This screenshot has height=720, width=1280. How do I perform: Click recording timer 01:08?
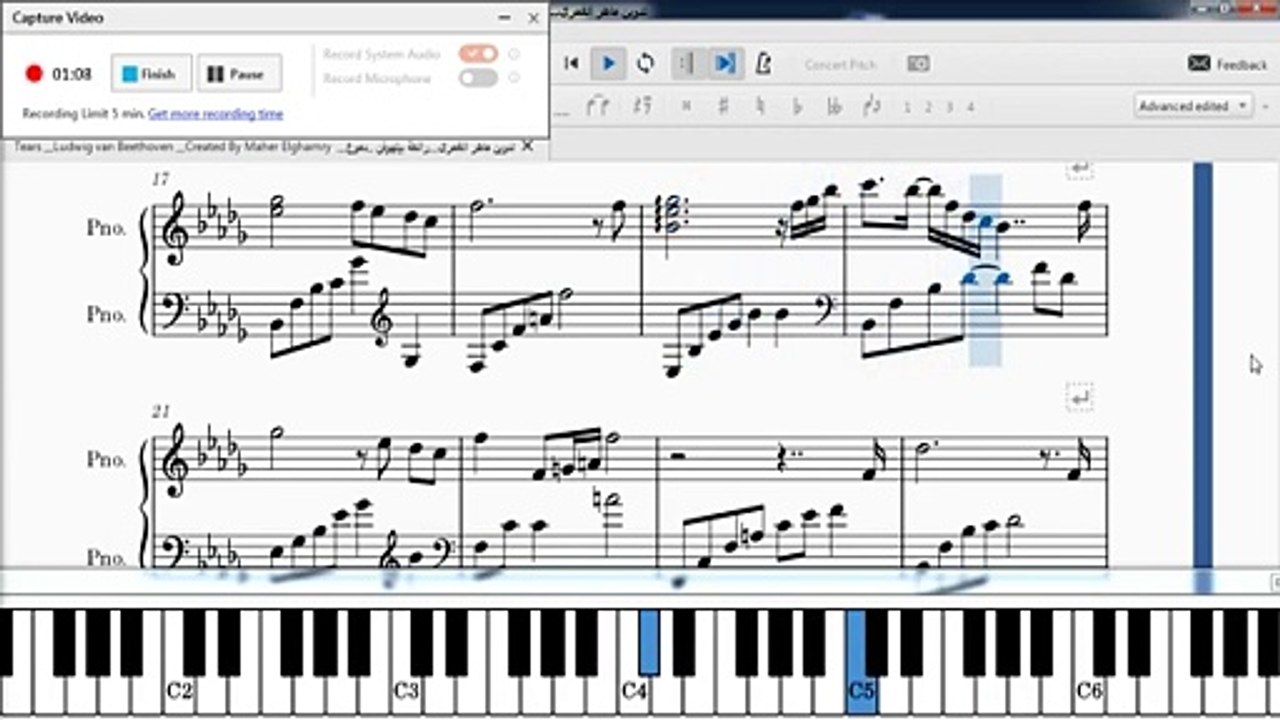point(72,74)
